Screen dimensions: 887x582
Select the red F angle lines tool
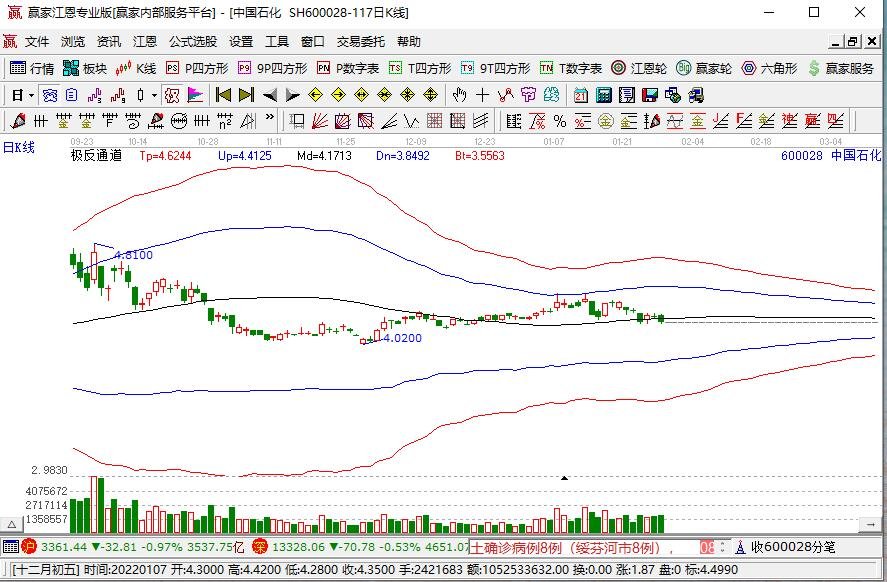coord(744,120)
